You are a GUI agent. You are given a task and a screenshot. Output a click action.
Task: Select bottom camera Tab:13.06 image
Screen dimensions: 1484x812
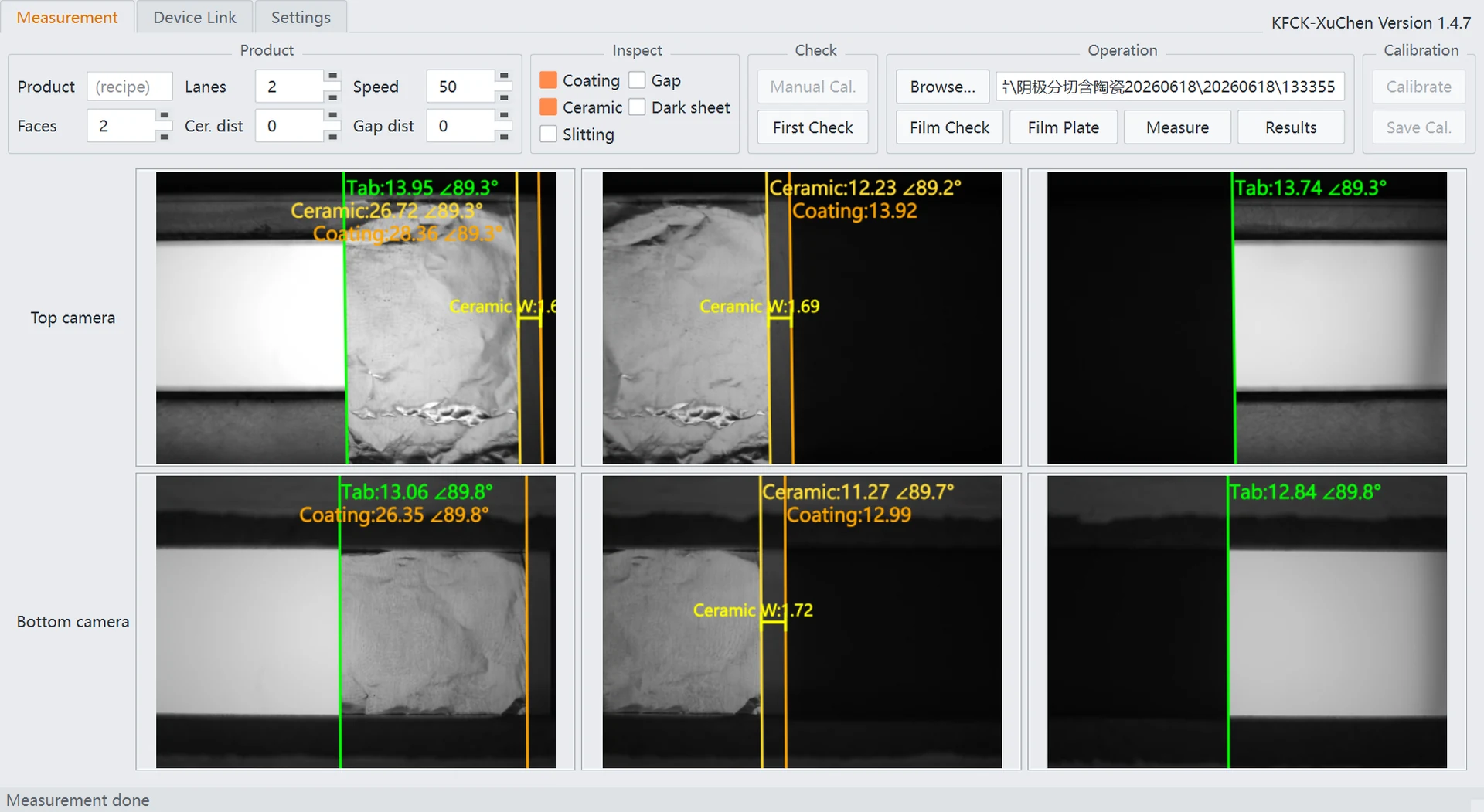pyautogui.click(x=356, y=622)
